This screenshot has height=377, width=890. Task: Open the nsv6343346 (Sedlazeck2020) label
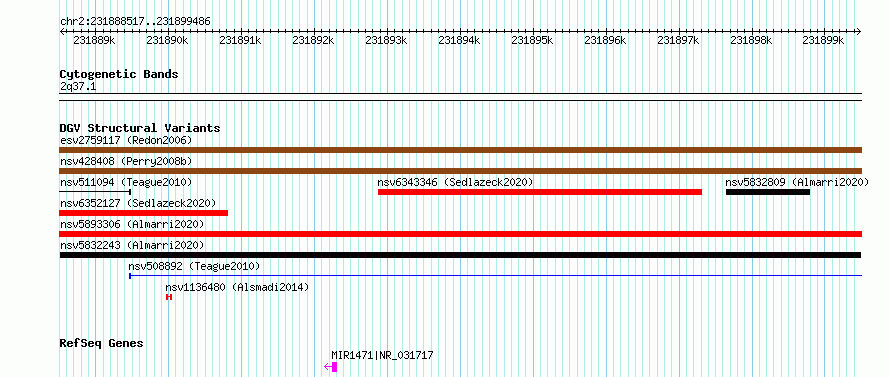456,182
